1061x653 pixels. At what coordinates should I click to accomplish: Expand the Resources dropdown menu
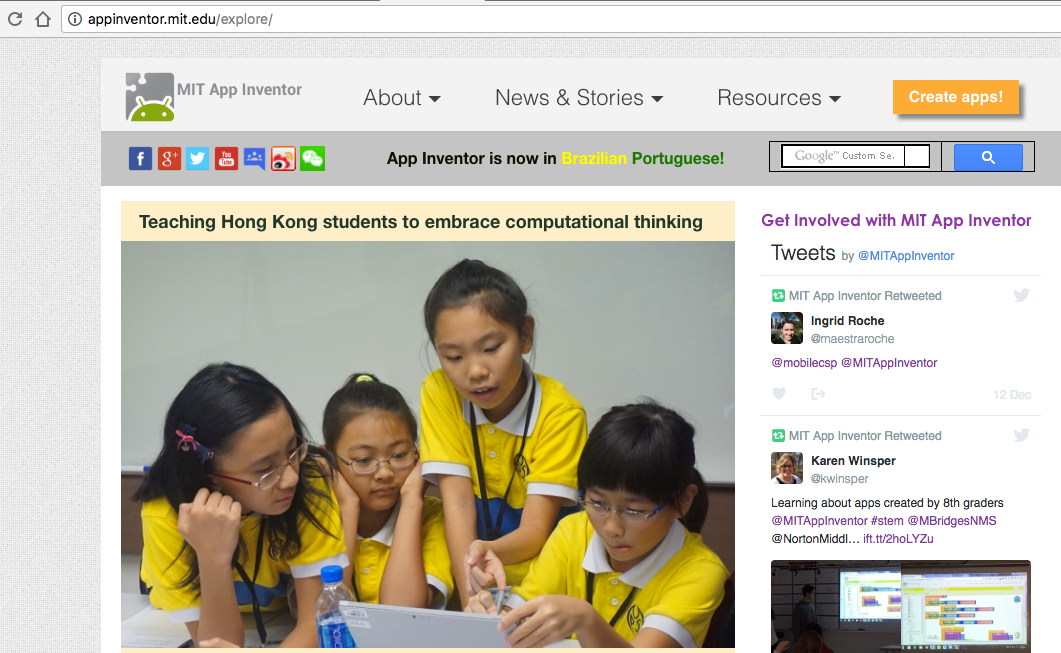[779, 97]
